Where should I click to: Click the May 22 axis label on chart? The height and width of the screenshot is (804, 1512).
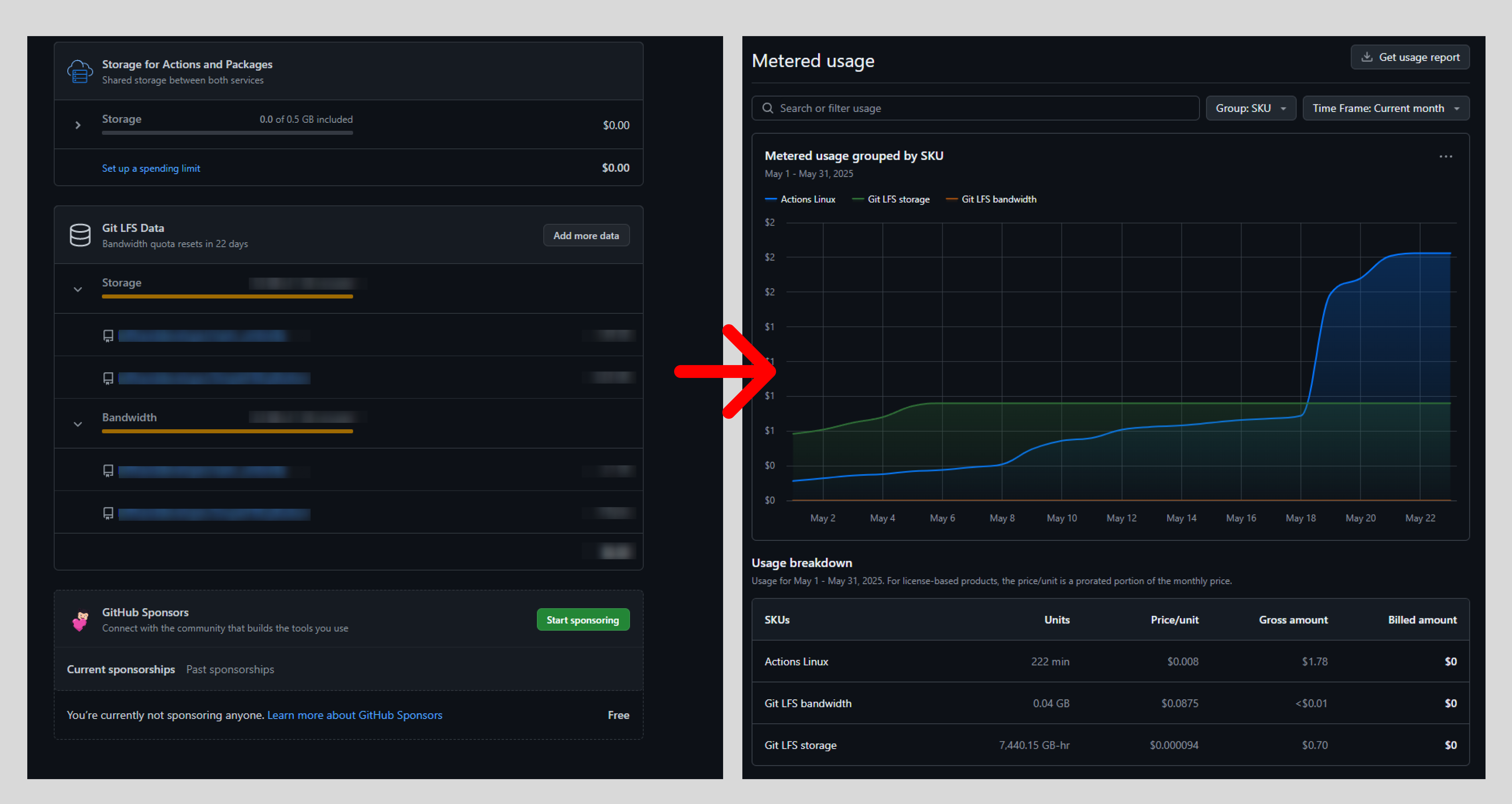point(1420,518)
